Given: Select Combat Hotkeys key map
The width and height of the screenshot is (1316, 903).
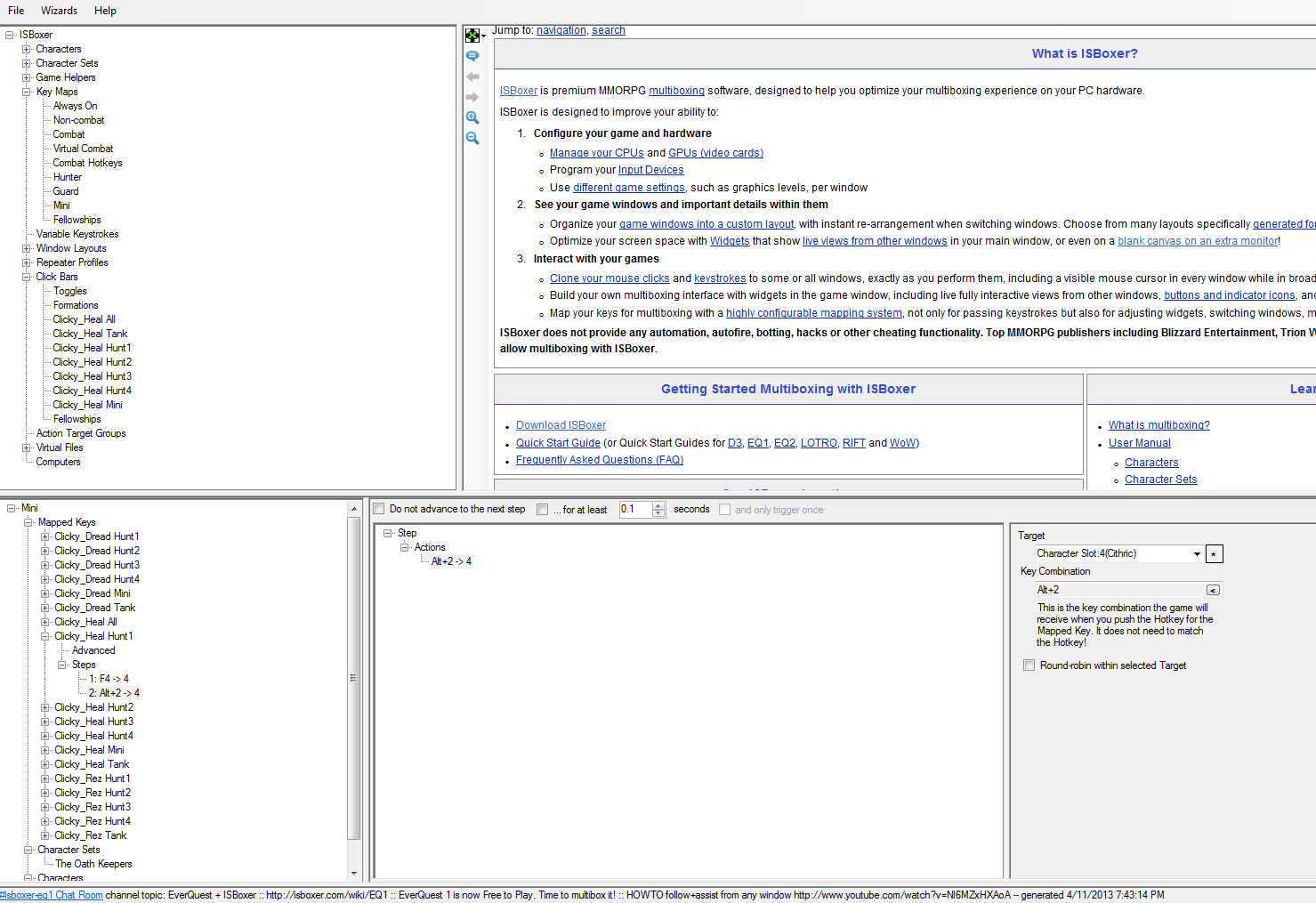Looking at the screenshot, I should [x=87, y=163].
